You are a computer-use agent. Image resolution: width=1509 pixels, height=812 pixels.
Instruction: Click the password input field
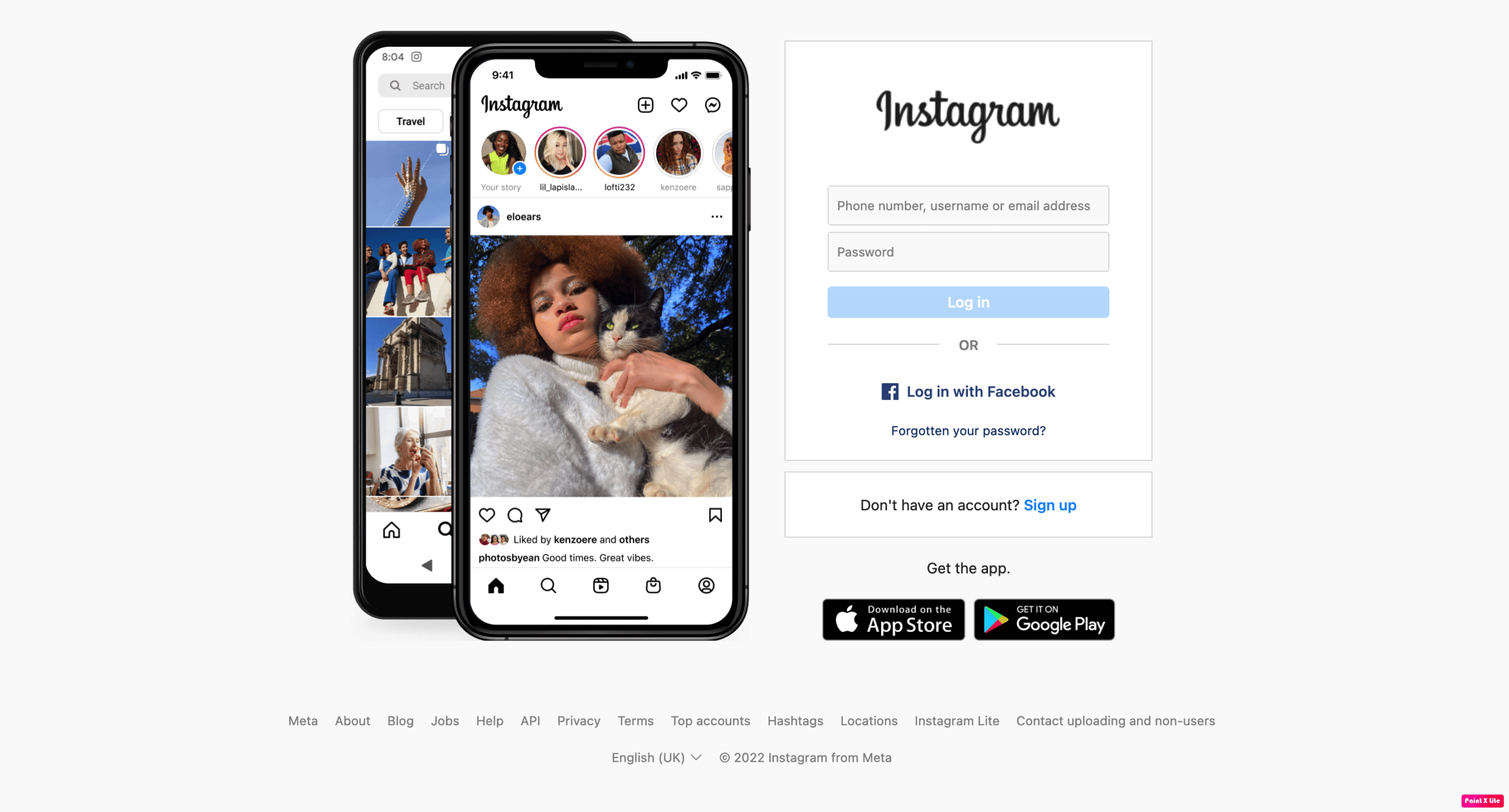click(968, 252)
